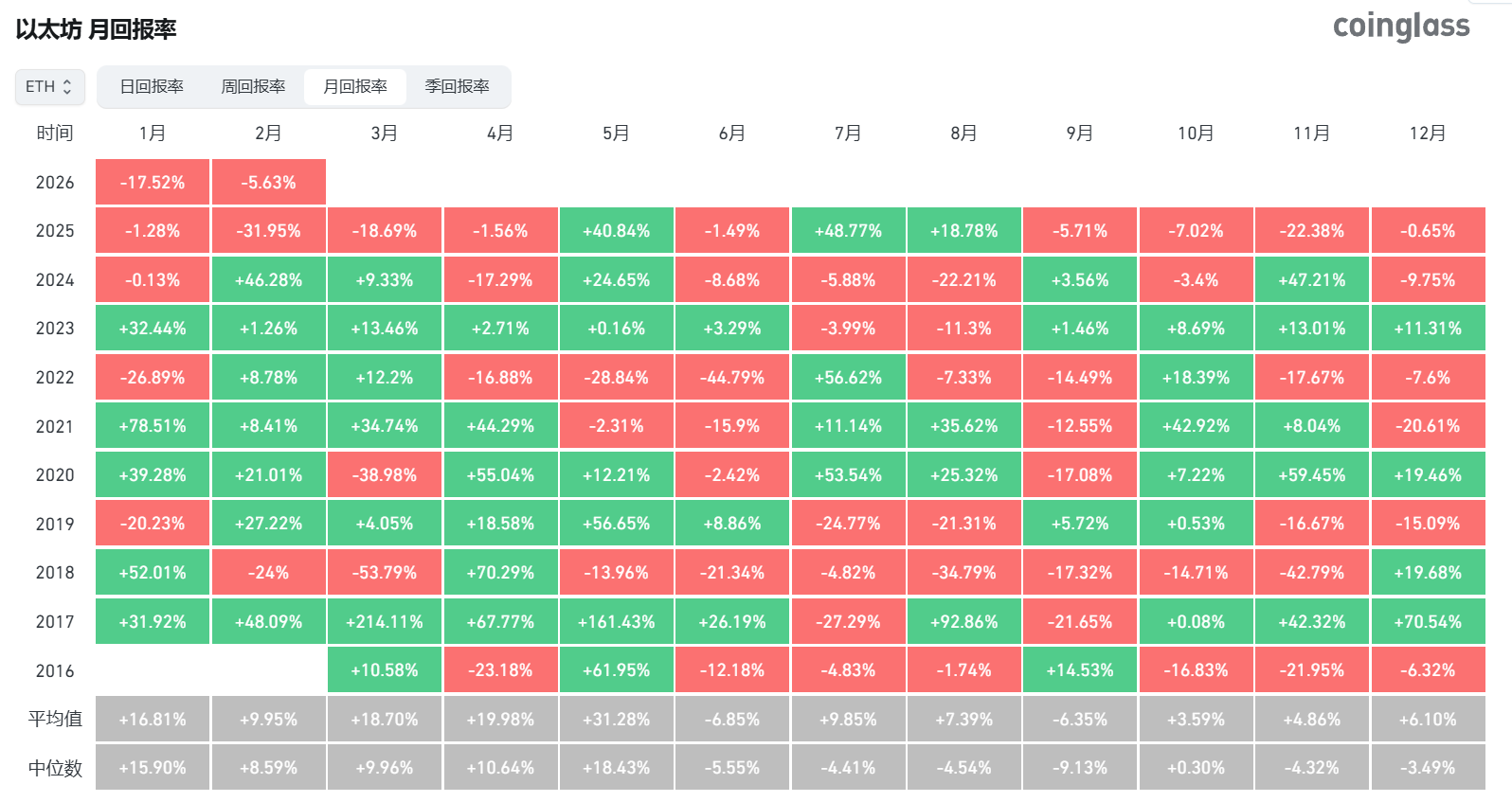Image resolution: width=1512 pixels, height=802 pixels.
Task: Click the 2024 November +47.21% cell
Action: (1312, 280)
